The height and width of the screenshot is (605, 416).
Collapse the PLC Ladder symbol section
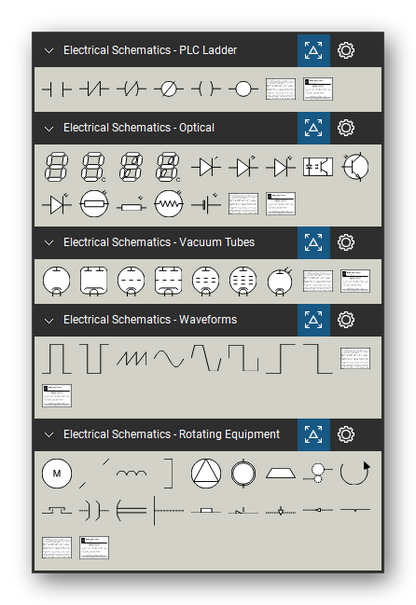tap(49, 51)
